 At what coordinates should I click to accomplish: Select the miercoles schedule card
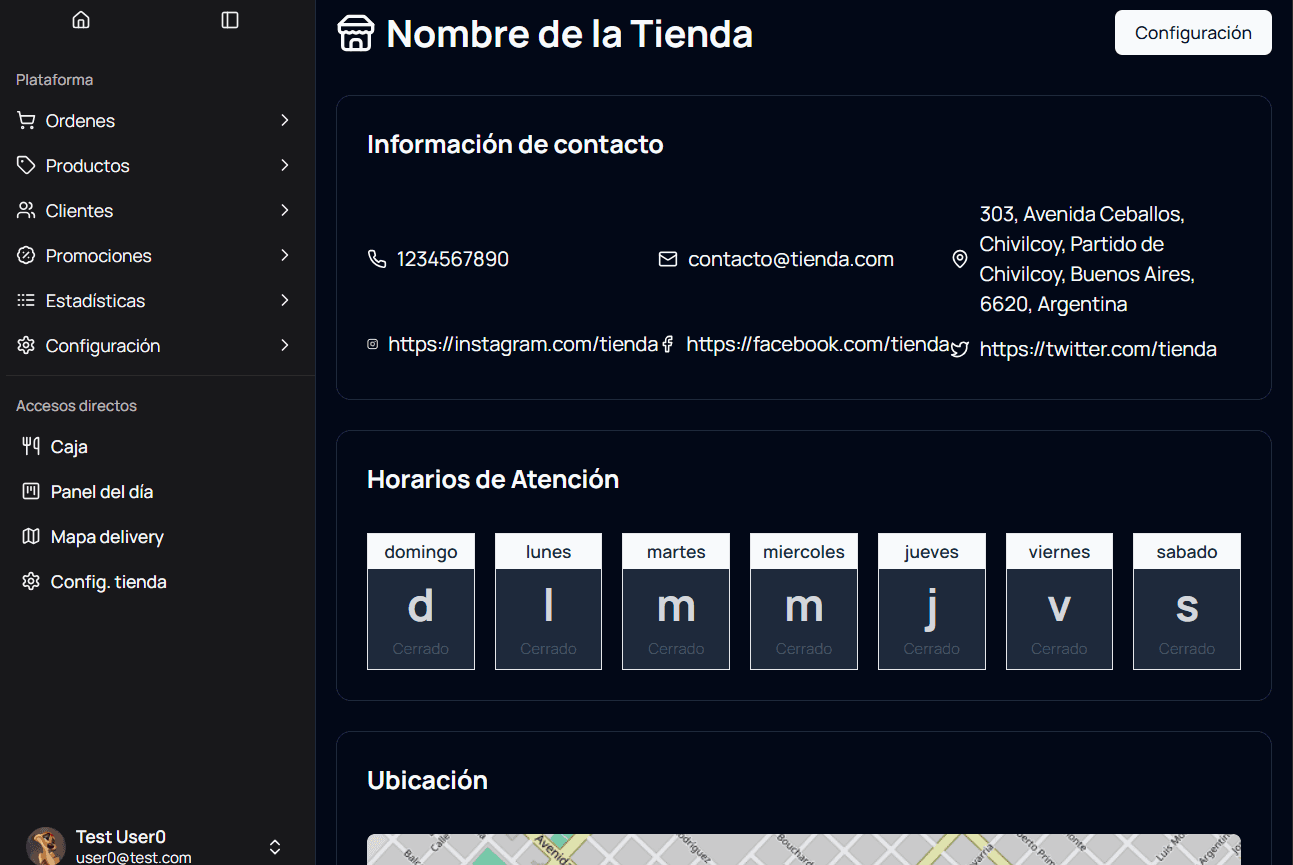804,601
